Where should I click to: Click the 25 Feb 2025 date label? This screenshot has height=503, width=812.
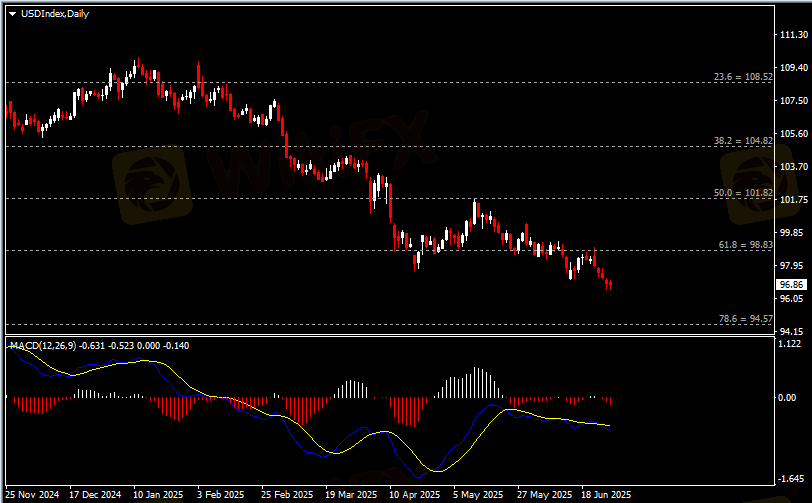point(287,495)
